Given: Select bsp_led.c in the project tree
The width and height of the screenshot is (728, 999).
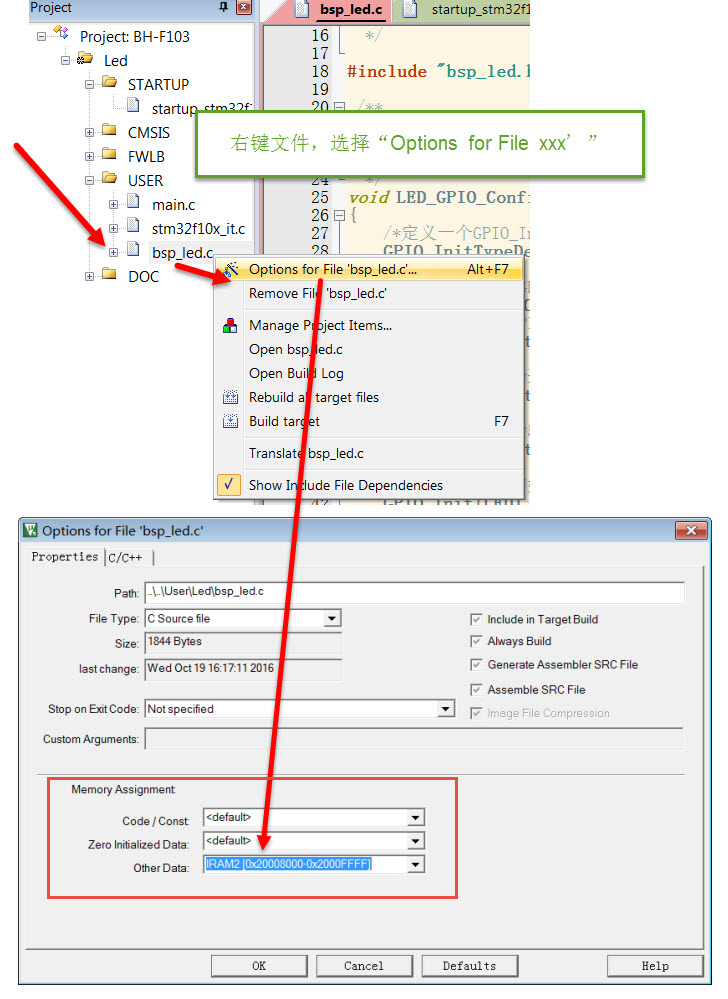Looking at the screenshot, I should point(182,253).
